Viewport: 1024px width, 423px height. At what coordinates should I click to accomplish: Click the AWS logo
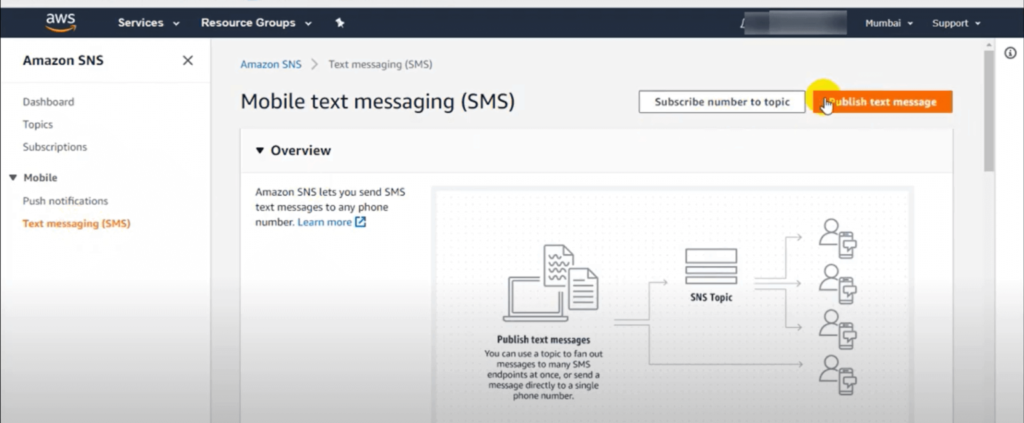pos(61,22)
